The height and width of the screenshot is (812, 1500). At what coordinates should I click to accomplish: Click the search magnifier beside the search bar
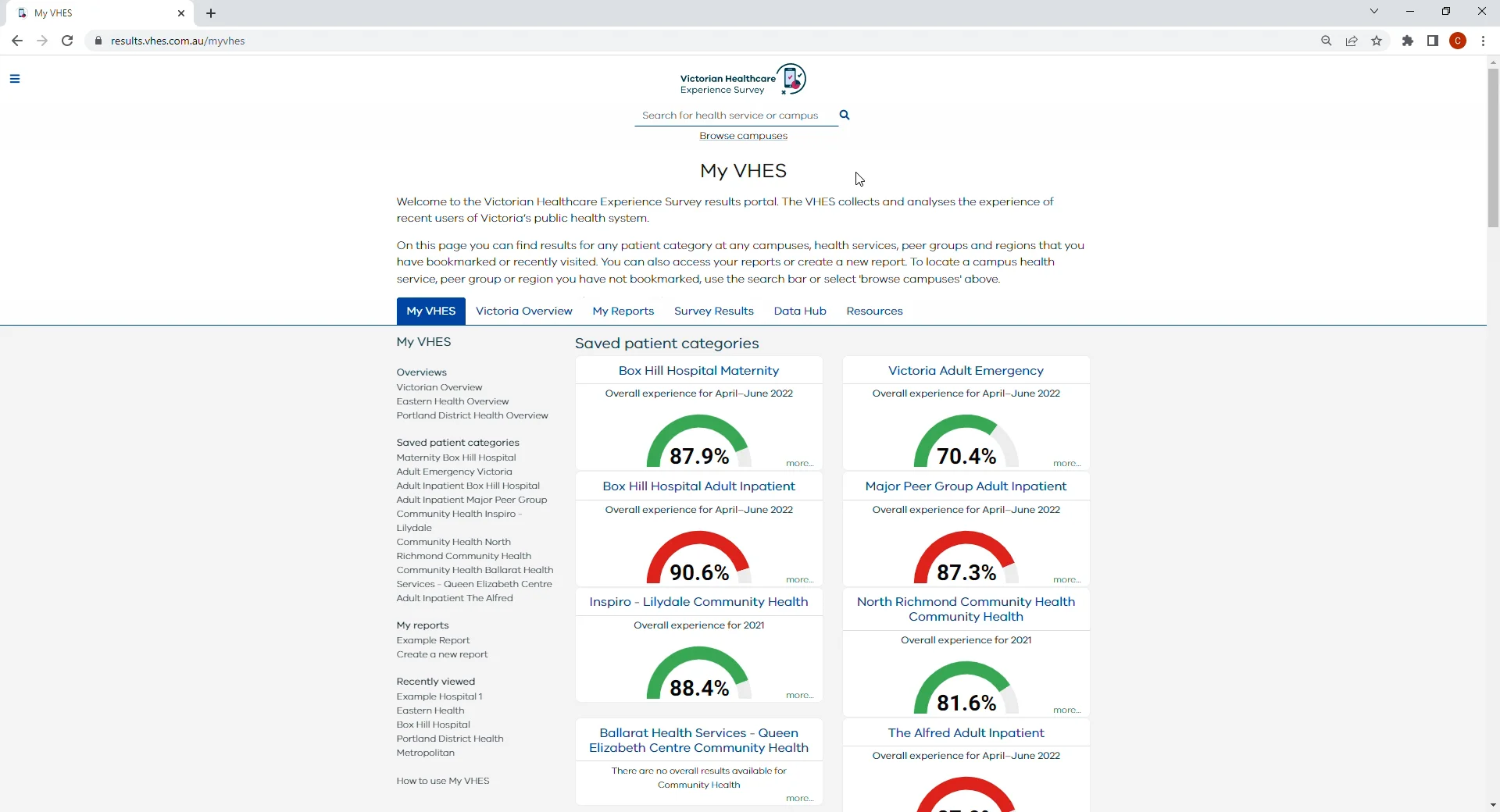pos(845,115)
